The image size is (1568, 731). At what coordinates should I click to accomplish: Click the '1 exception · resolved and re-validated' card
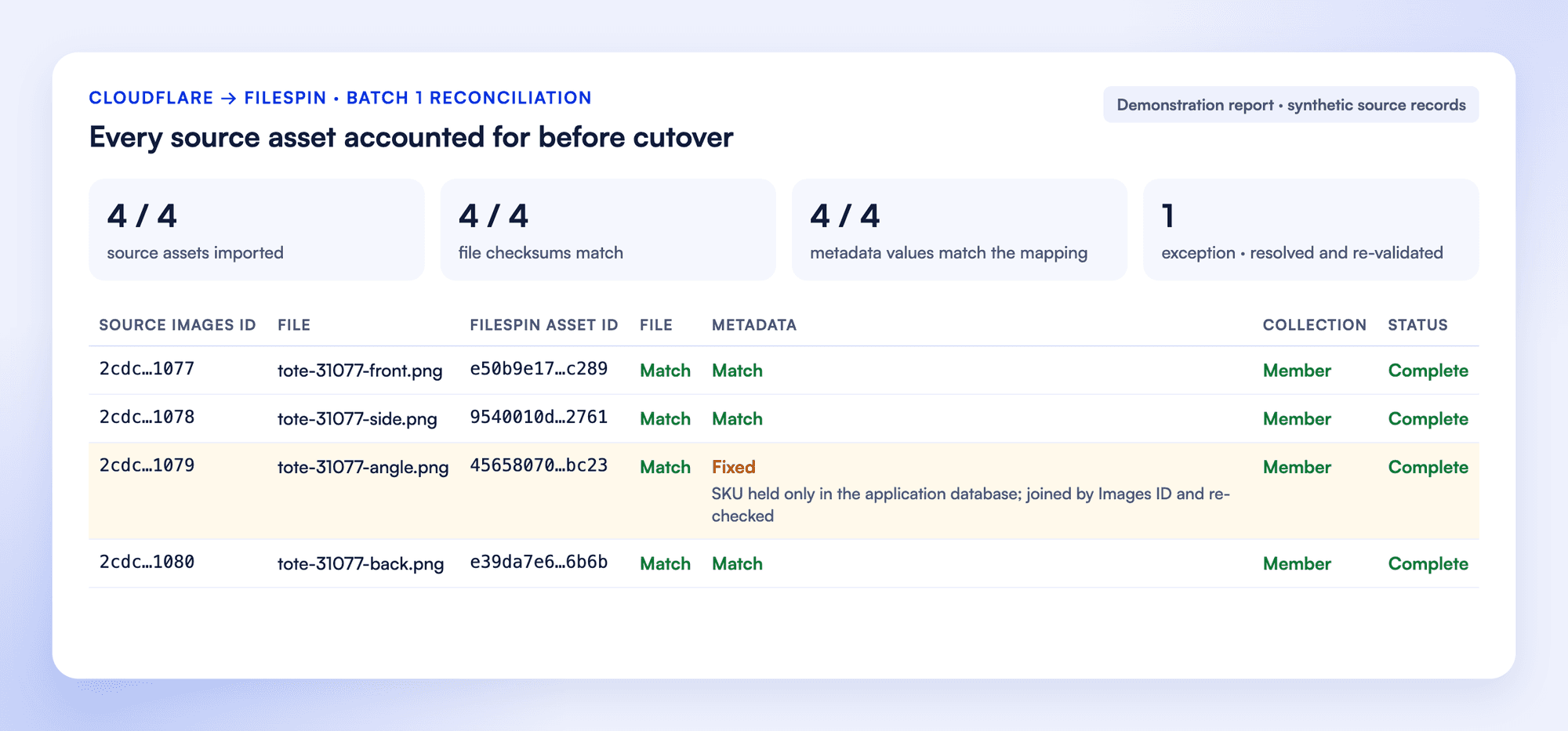pos(1311,230)
